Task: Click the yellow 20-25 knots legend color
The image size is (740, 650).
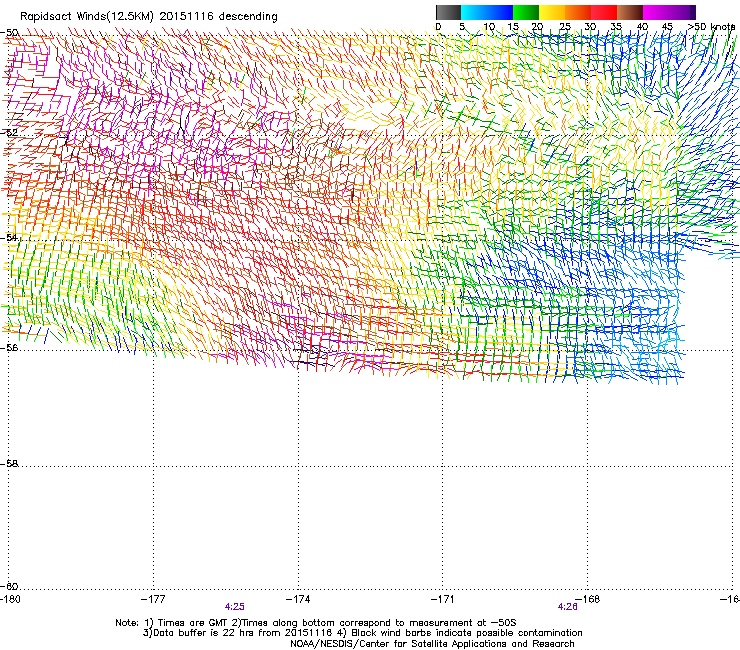Action: click(552, 12)
